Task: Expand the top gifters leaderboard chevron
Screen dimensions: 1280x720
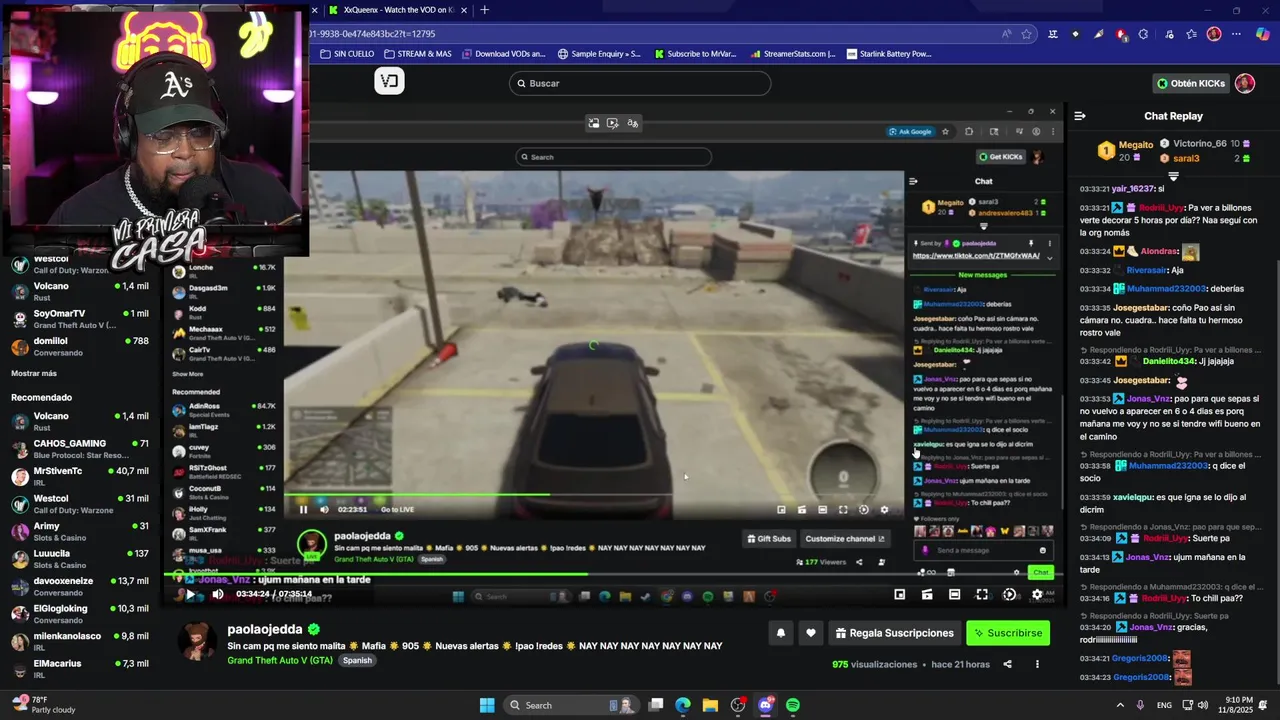Action: [x=1174, y=176]
